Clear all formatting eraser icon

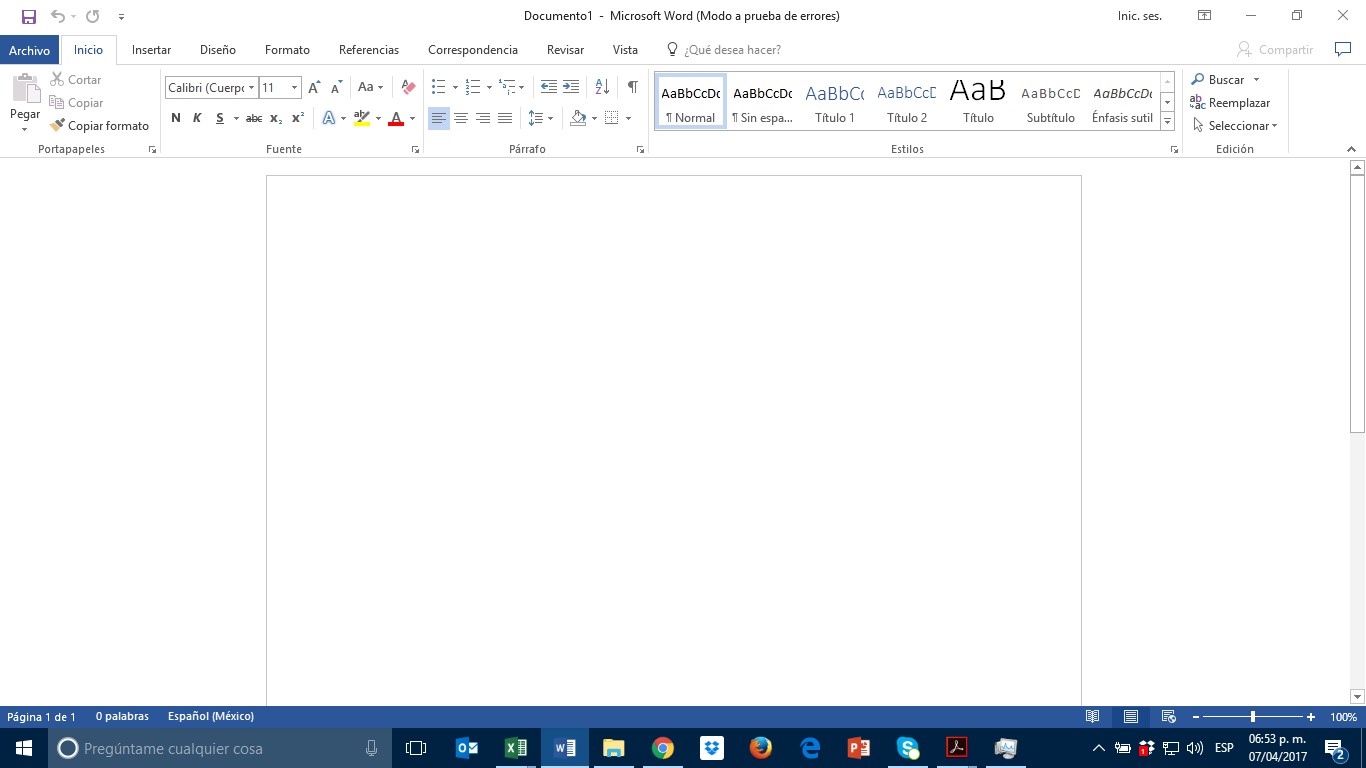408,88
